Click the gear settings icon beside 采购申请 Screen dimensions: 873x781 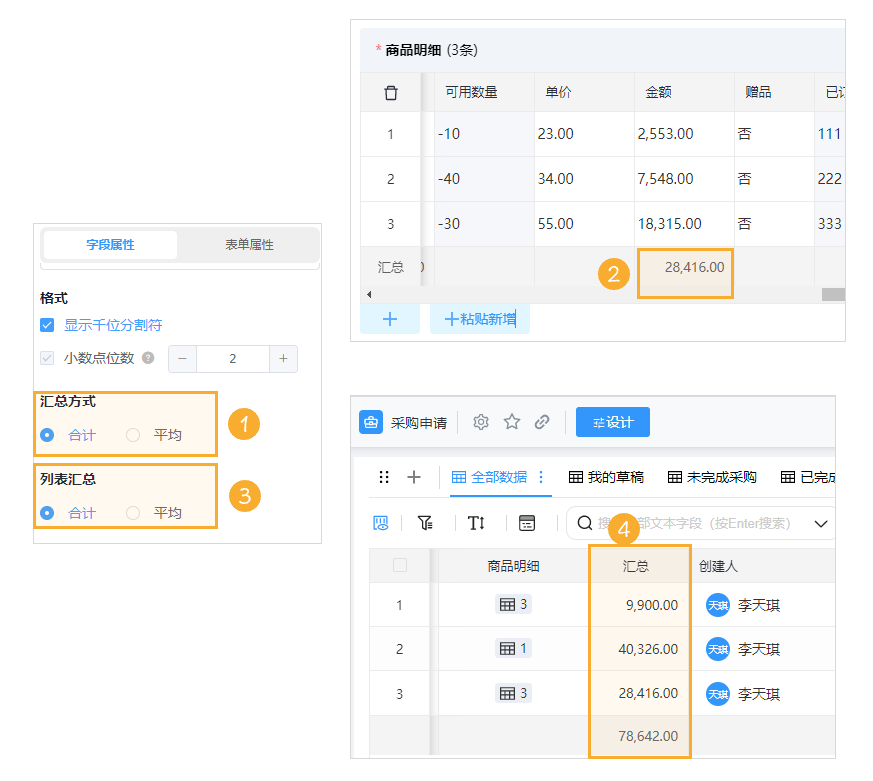481,422
